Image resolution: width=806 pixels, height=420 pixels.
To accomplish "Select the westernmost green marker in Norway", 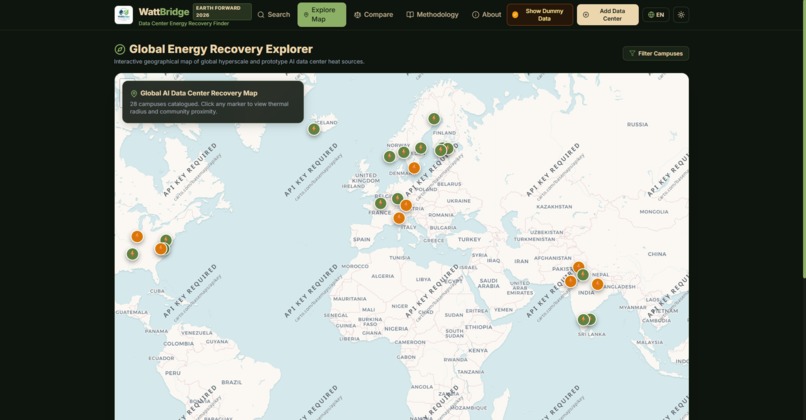I will pyautogui.click(x=390, y=156).
